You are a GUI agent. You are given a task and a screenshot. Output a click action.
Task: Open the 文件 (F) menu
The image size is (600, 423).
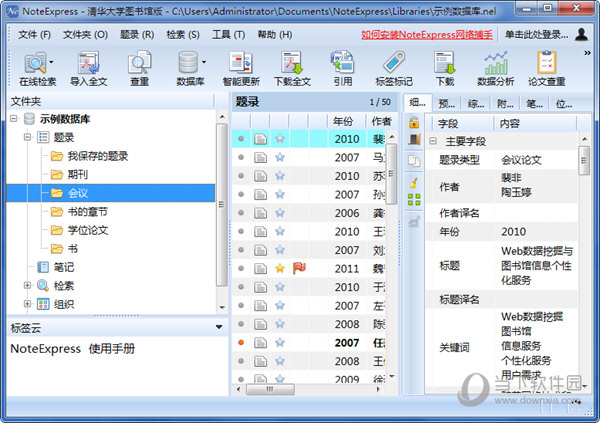click(34, 35)
